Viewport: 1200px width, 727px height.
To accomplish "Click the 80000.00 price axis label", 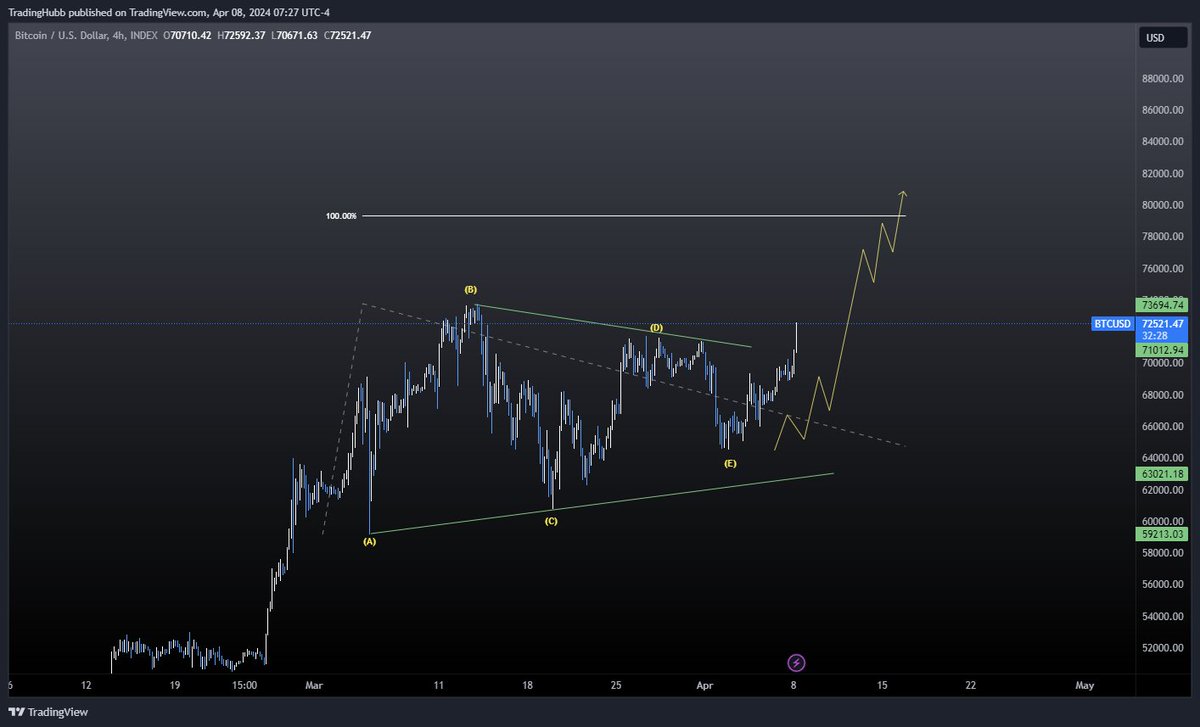I will pos(1164,205).
